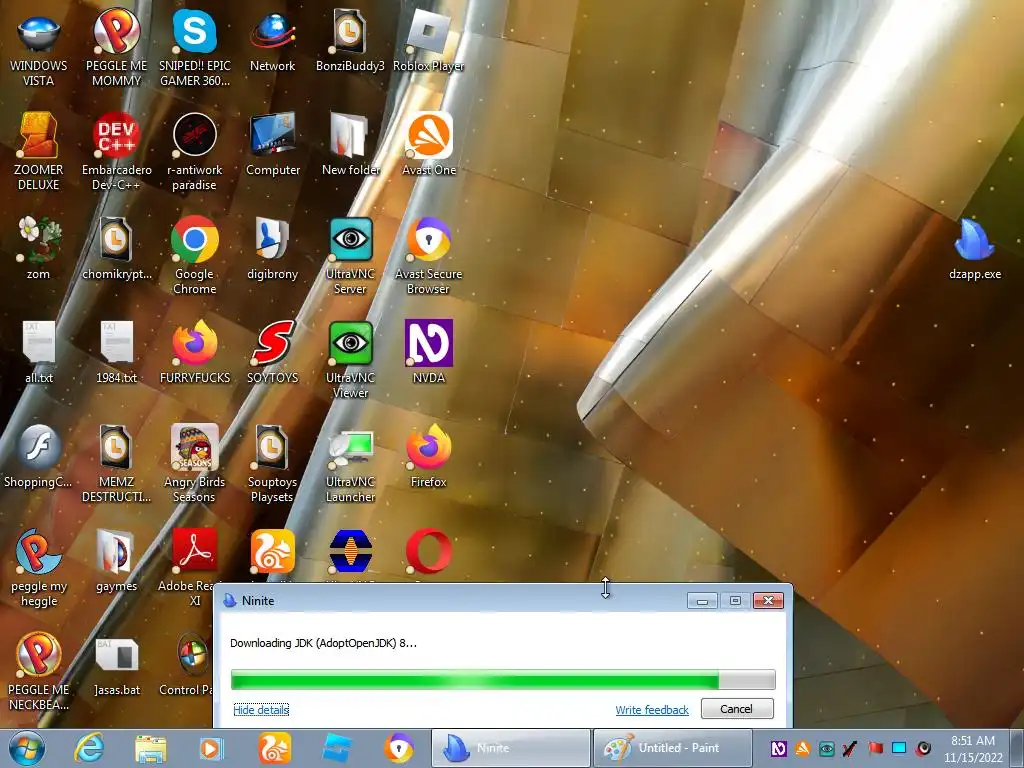Image resolution: width=1024 pixels, height=768 pixels.
Task: Select the New folder icon
Action: 350,145
